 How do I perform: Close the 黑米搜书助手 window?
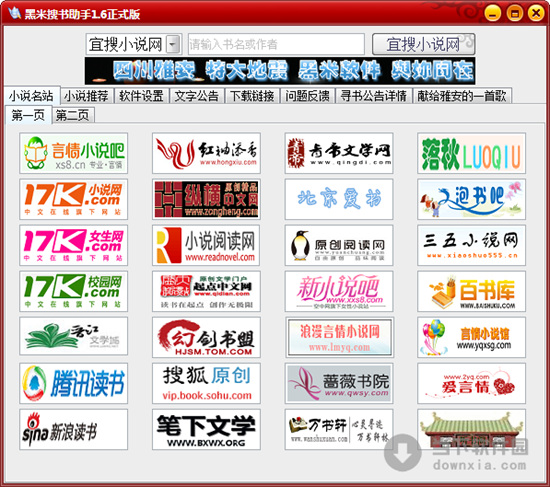pyautogui.click(x=536, y=13)
